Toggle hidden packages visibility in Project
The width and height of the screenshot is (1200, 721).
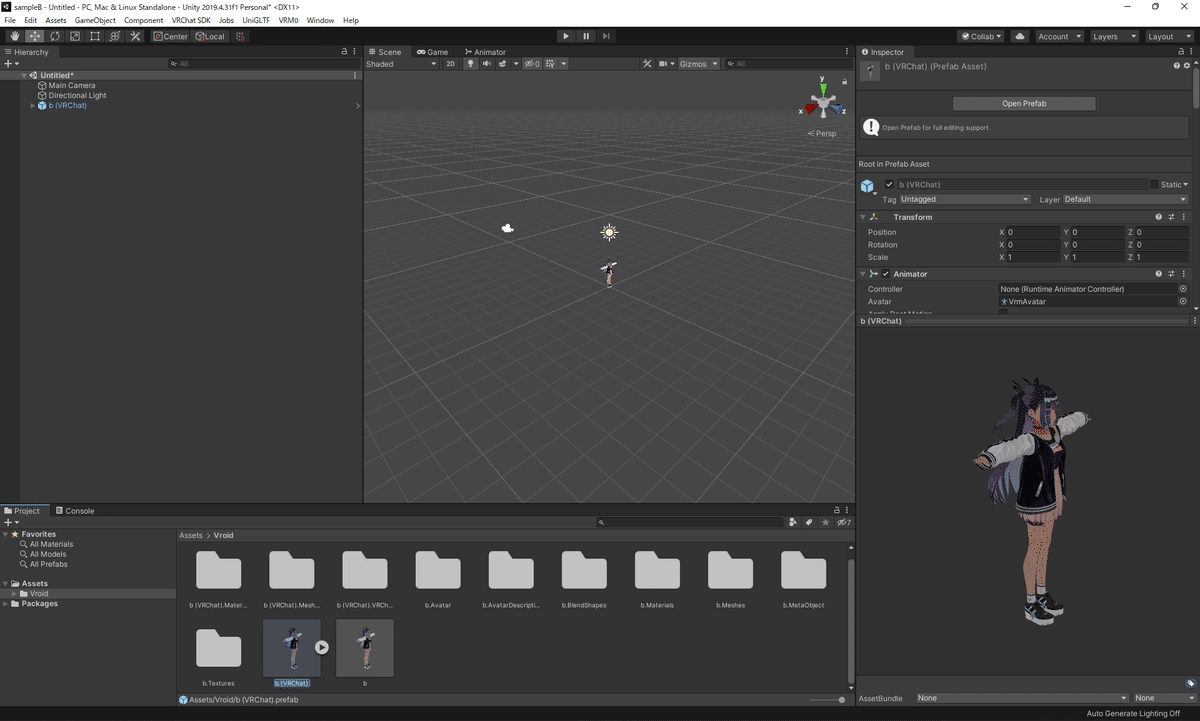click(x=843, y=522)
